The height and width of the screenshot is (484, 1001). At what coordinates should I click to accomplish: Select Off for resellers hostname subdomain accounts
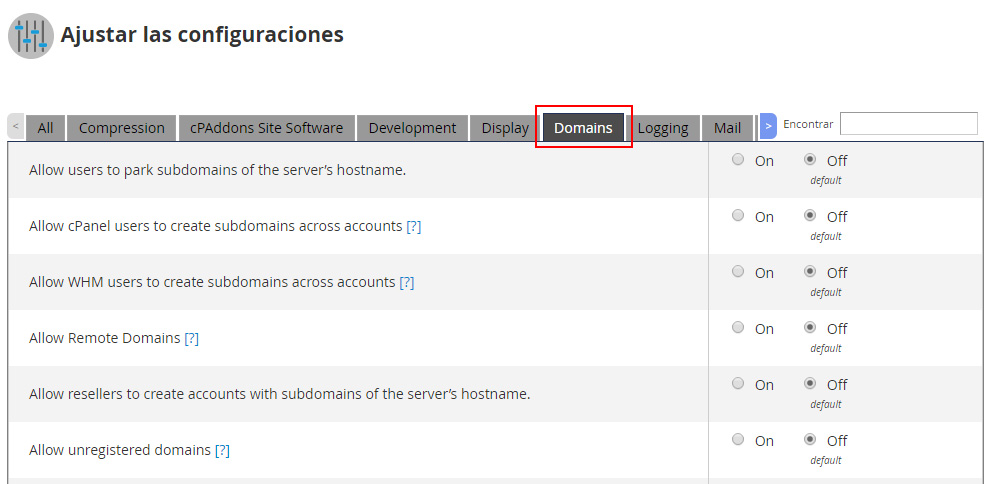(810, 383)
